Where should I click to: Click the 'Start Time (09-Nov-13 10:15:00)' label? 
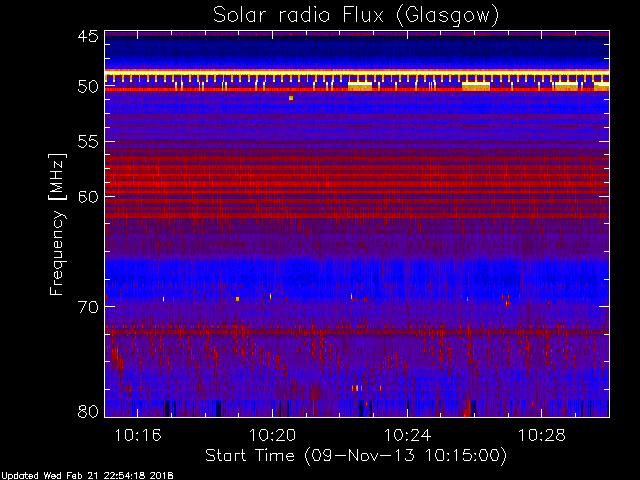356,456
